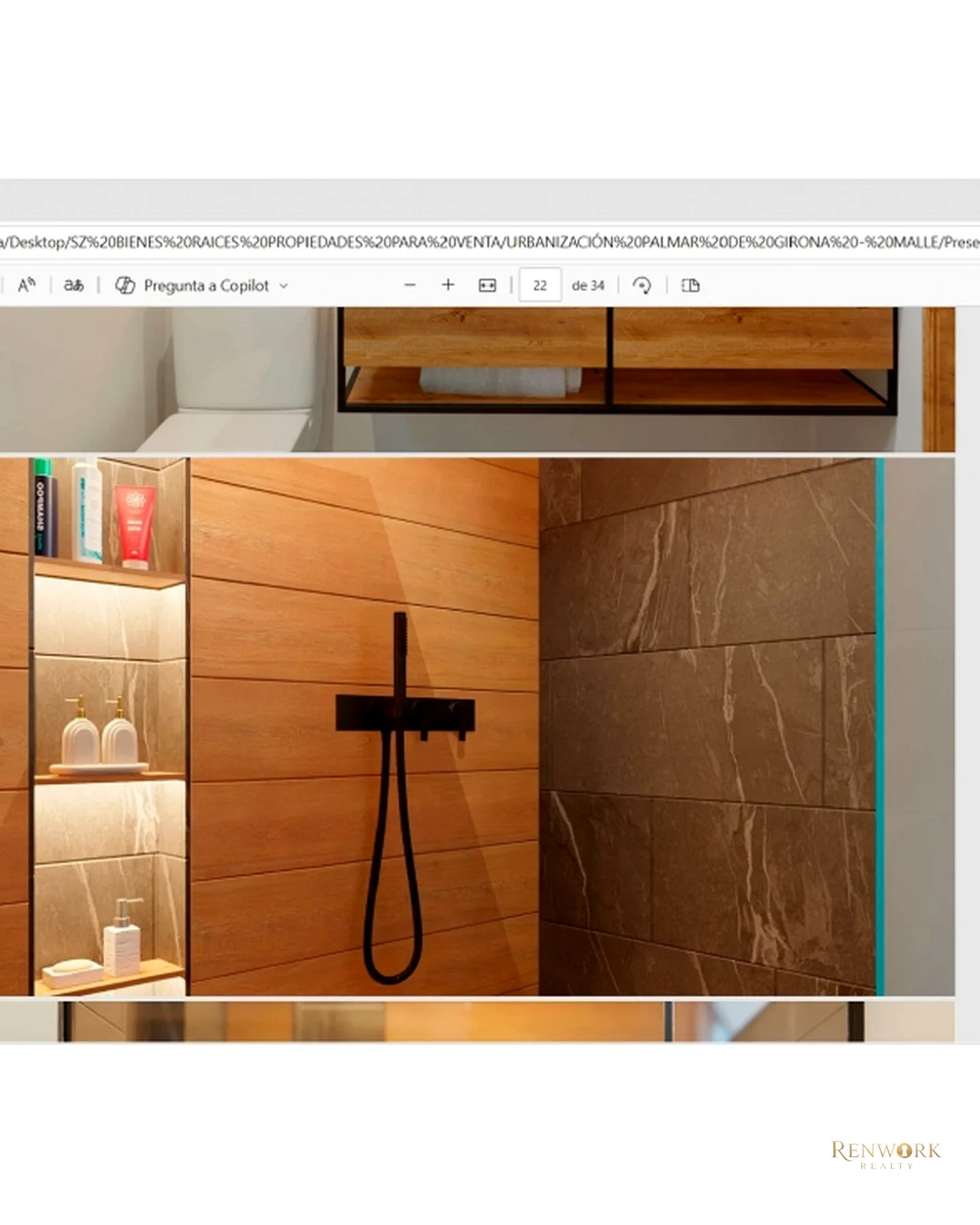Zoom in with the plus button
980x1225 pixels.
tap(448, 285)
